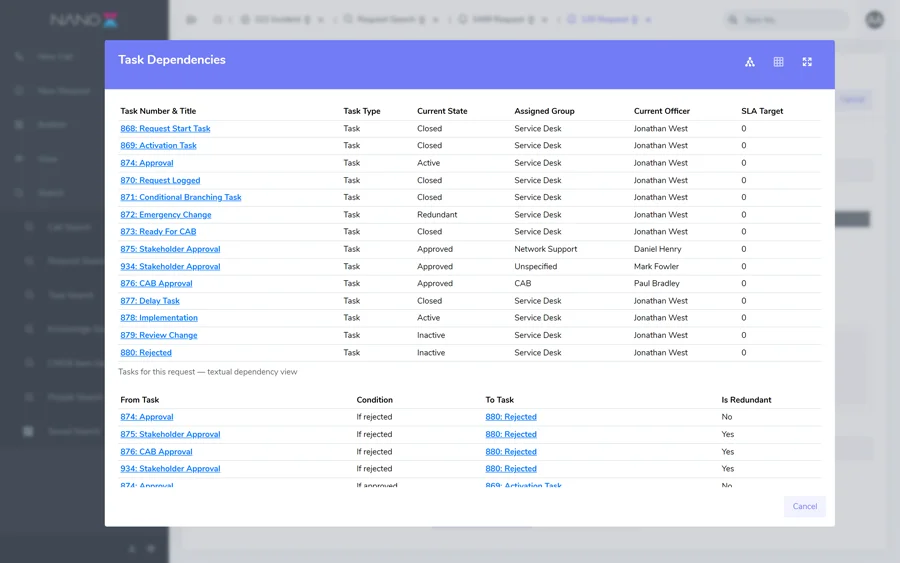Open 875: Stakeholder Approval in tasks table
Viewport: 900px width, 563px height.
(170, 249)
